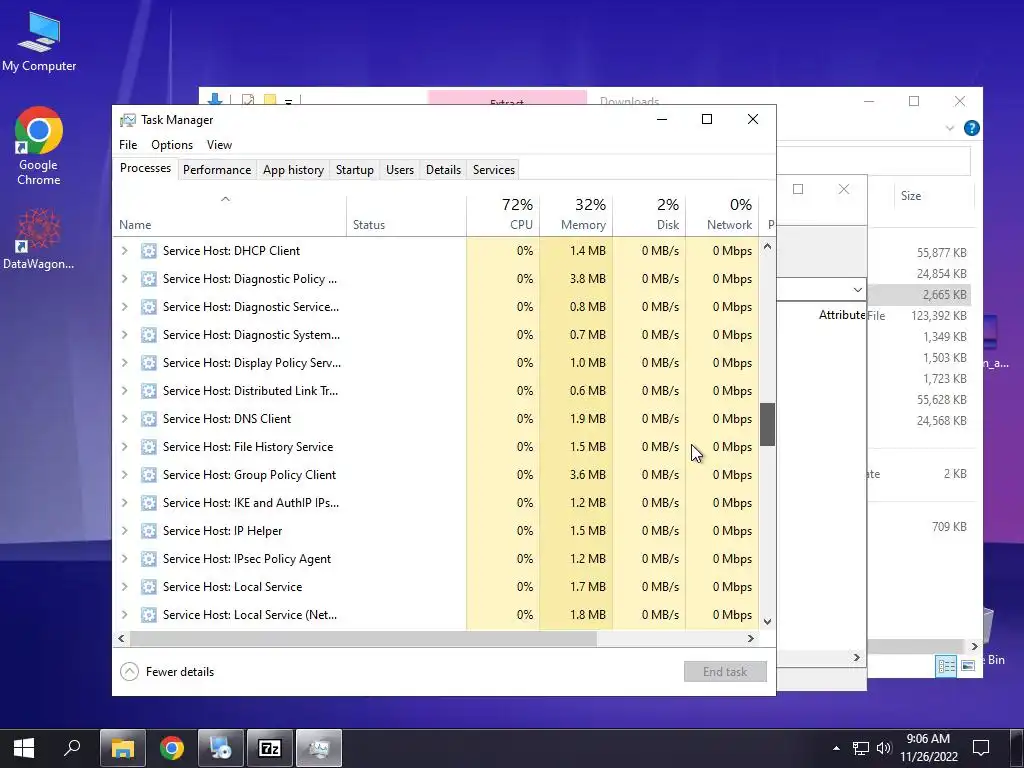1024x768 pixels.
Task: Open the View menu
Action: (219, 145)
